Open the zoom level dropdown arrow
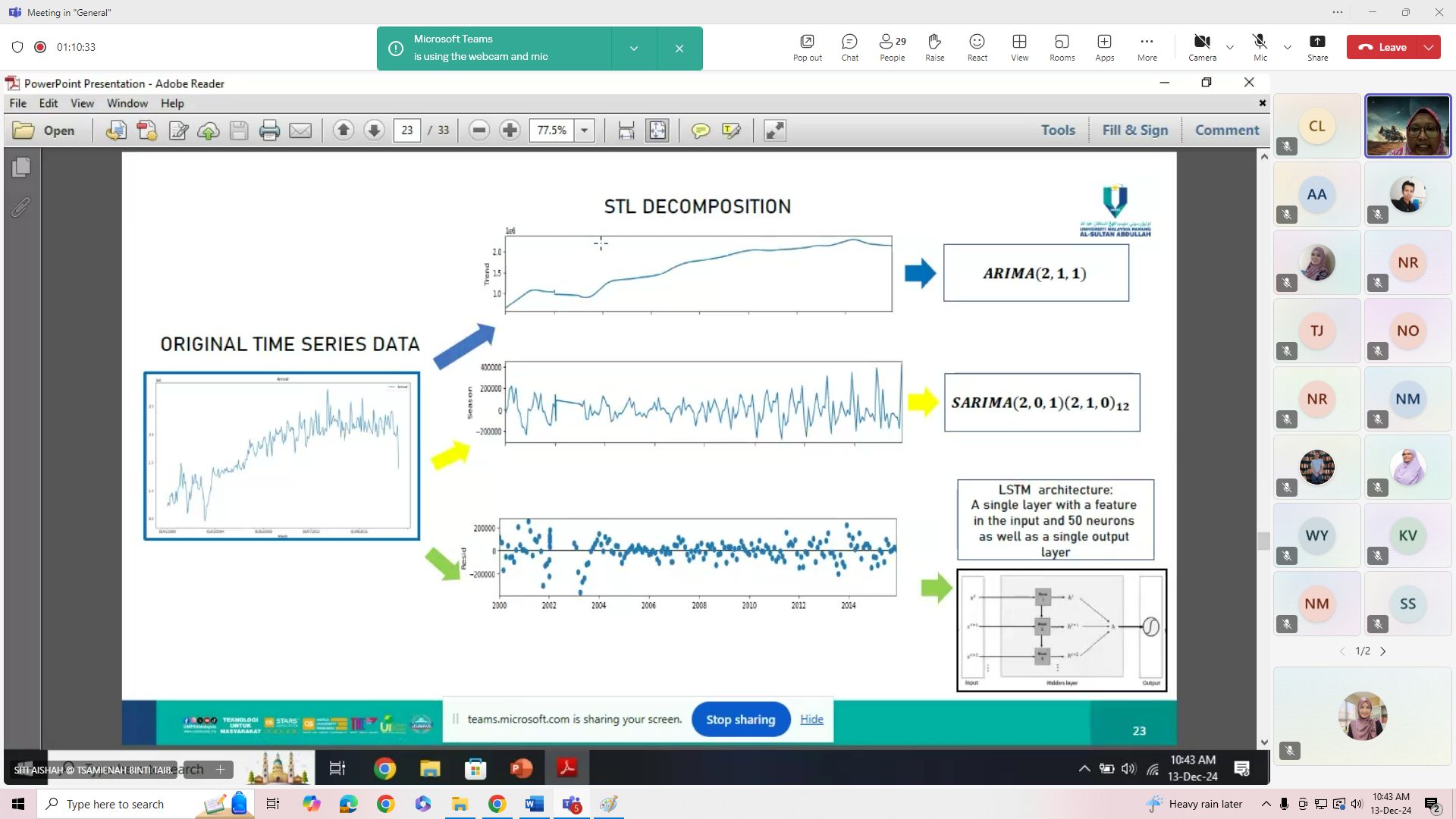 coord(584,130)
